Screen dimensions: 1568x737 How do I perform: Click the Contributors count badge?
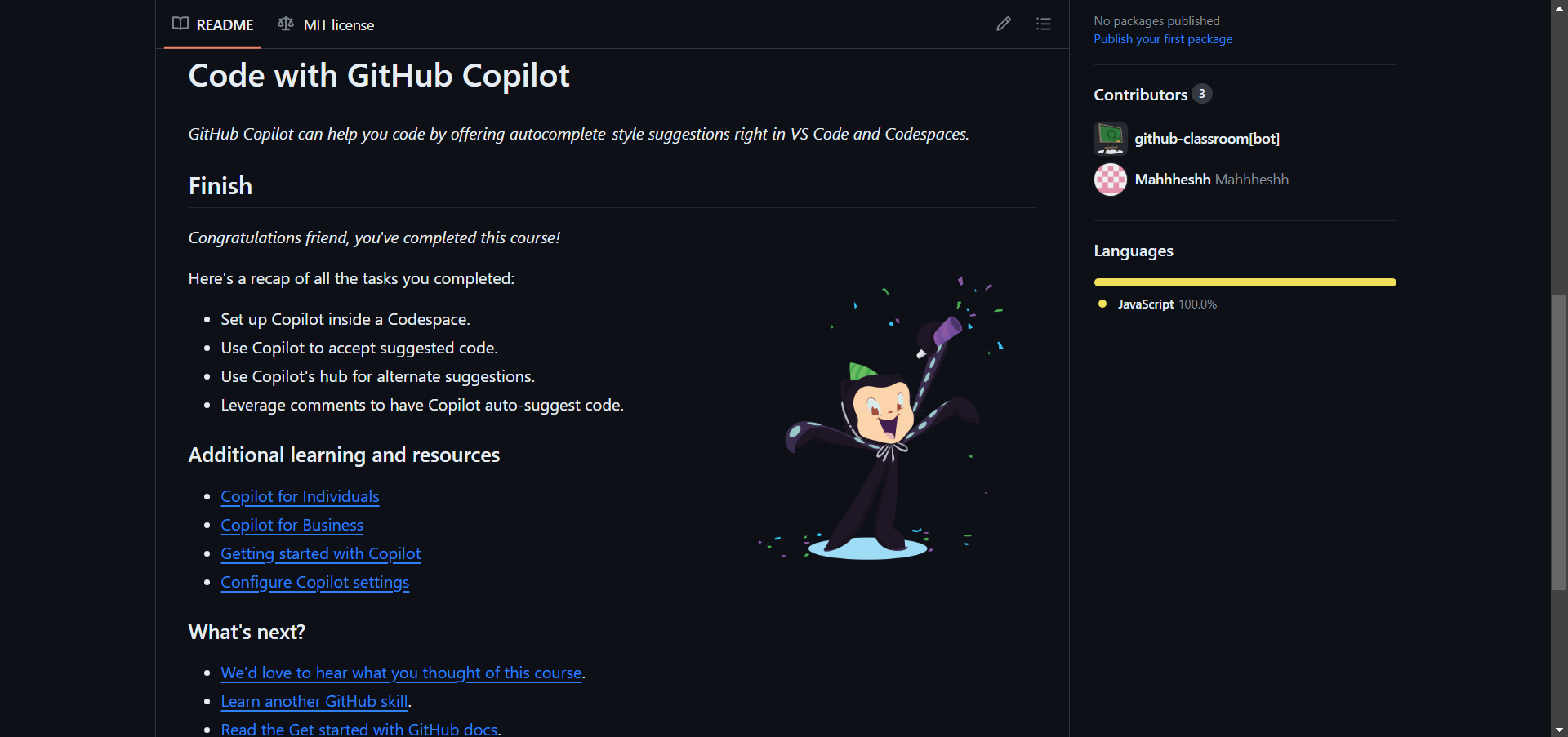(x=1201, y=93)
